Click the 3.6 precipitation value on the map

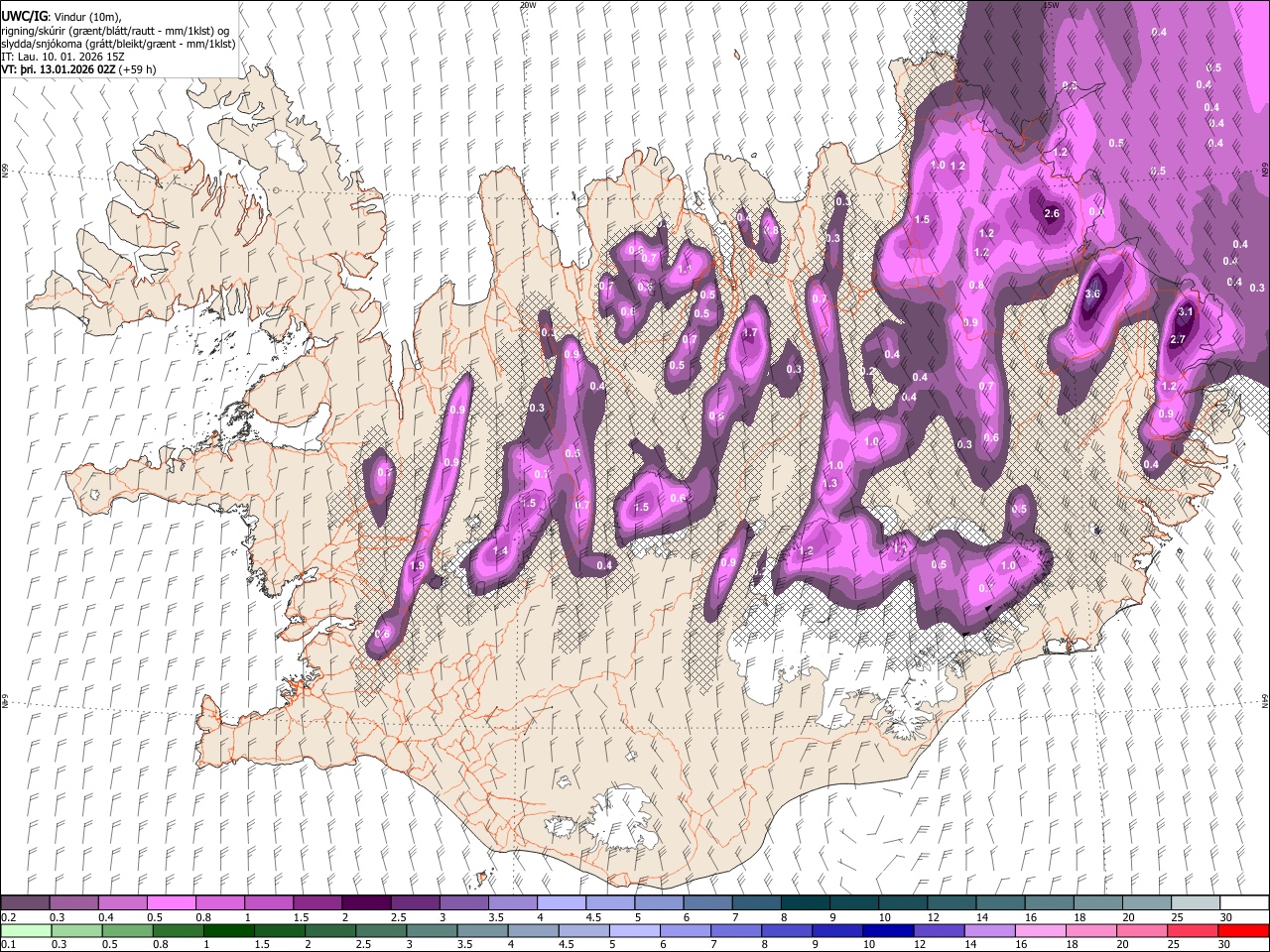click(1092, 294)
